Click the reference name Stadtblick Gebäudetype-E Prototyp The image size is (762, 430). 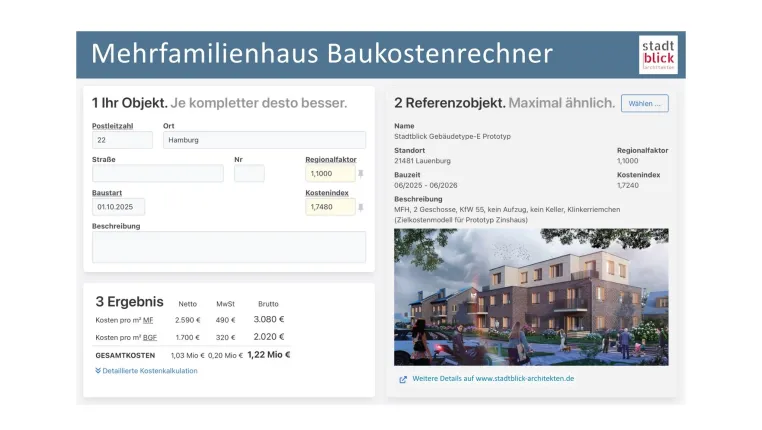(452, 137)
